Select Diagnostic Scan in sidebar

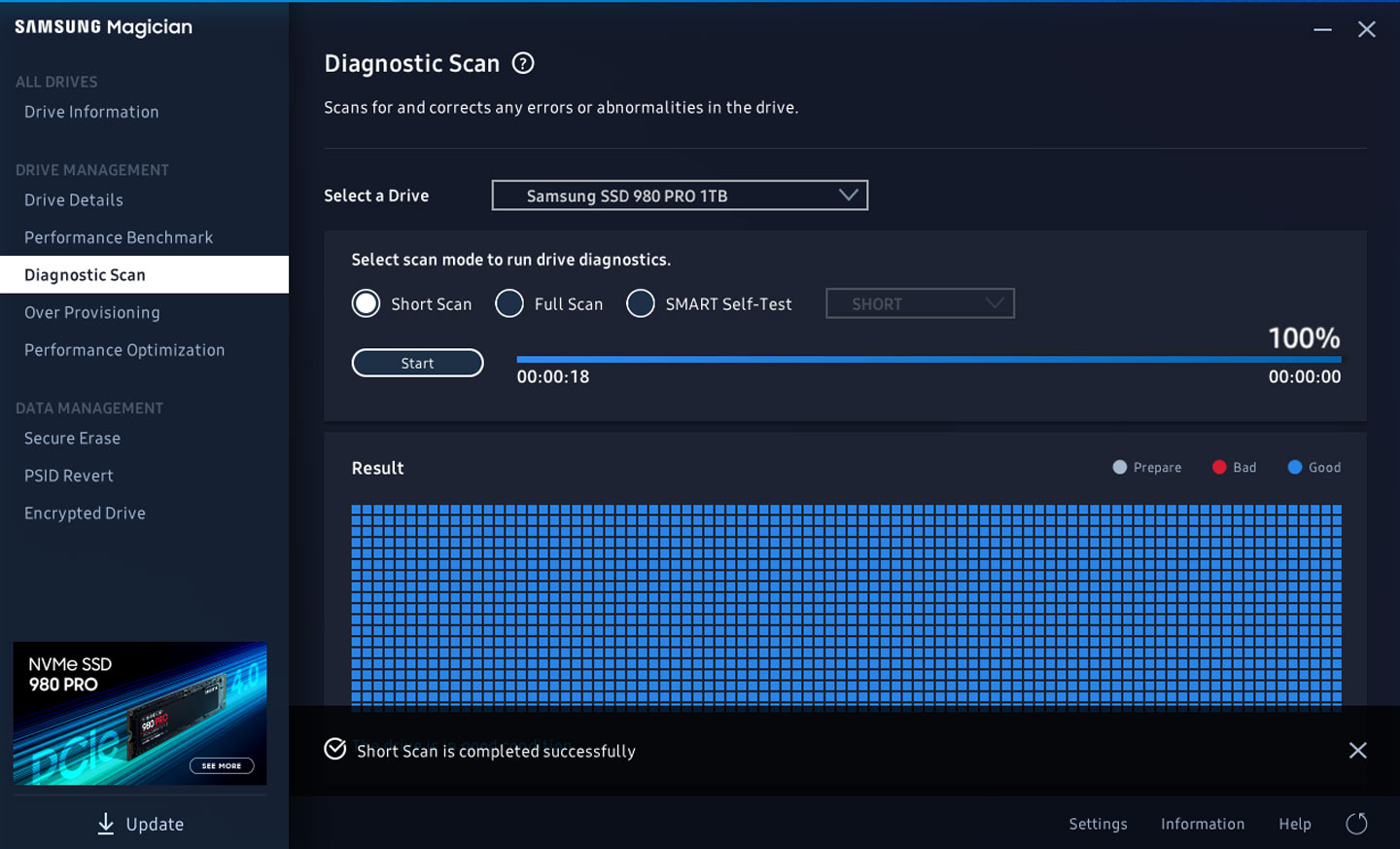[x=144, y=274]
